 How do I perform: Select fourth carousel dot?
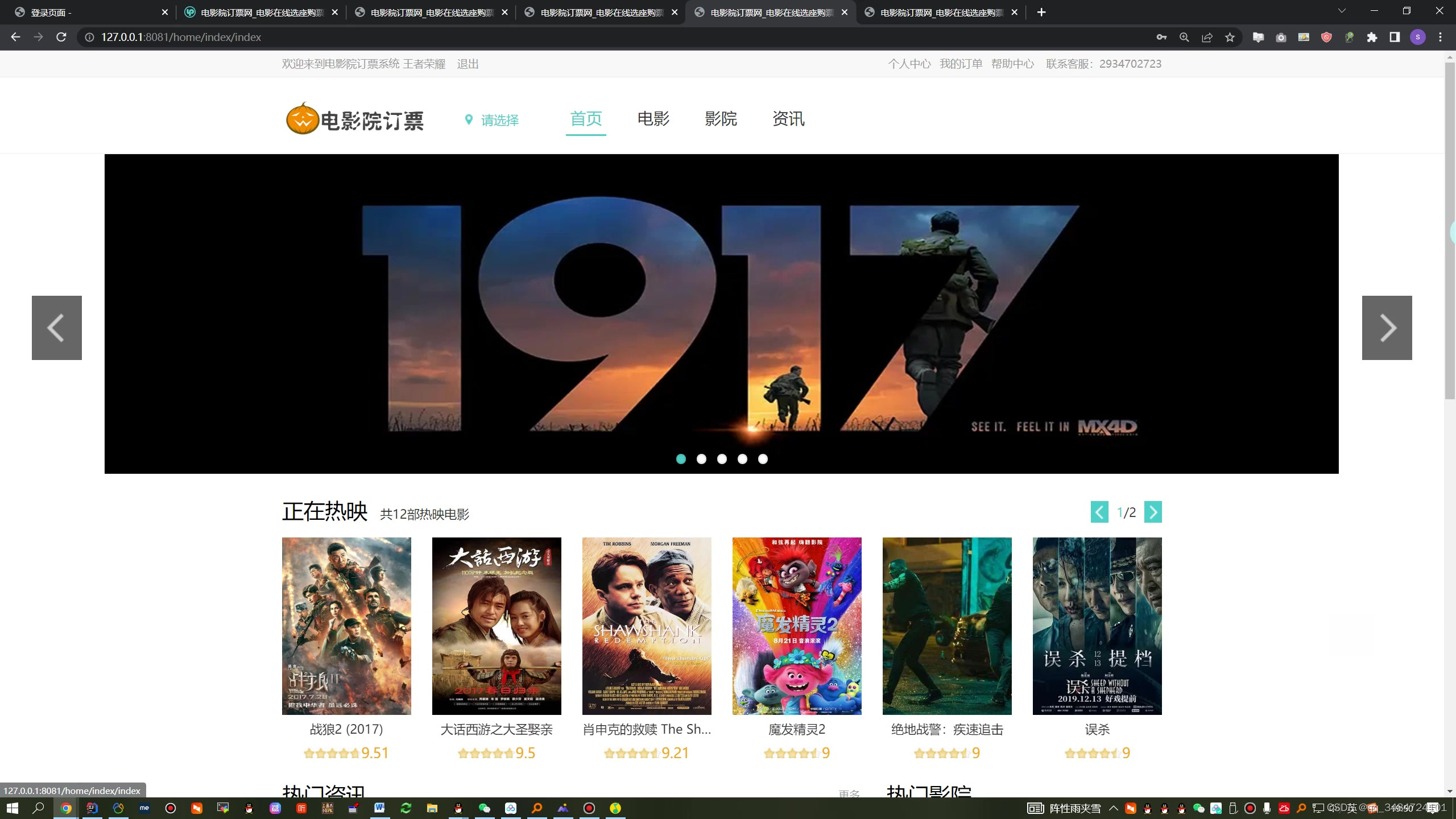pos(742,459)
